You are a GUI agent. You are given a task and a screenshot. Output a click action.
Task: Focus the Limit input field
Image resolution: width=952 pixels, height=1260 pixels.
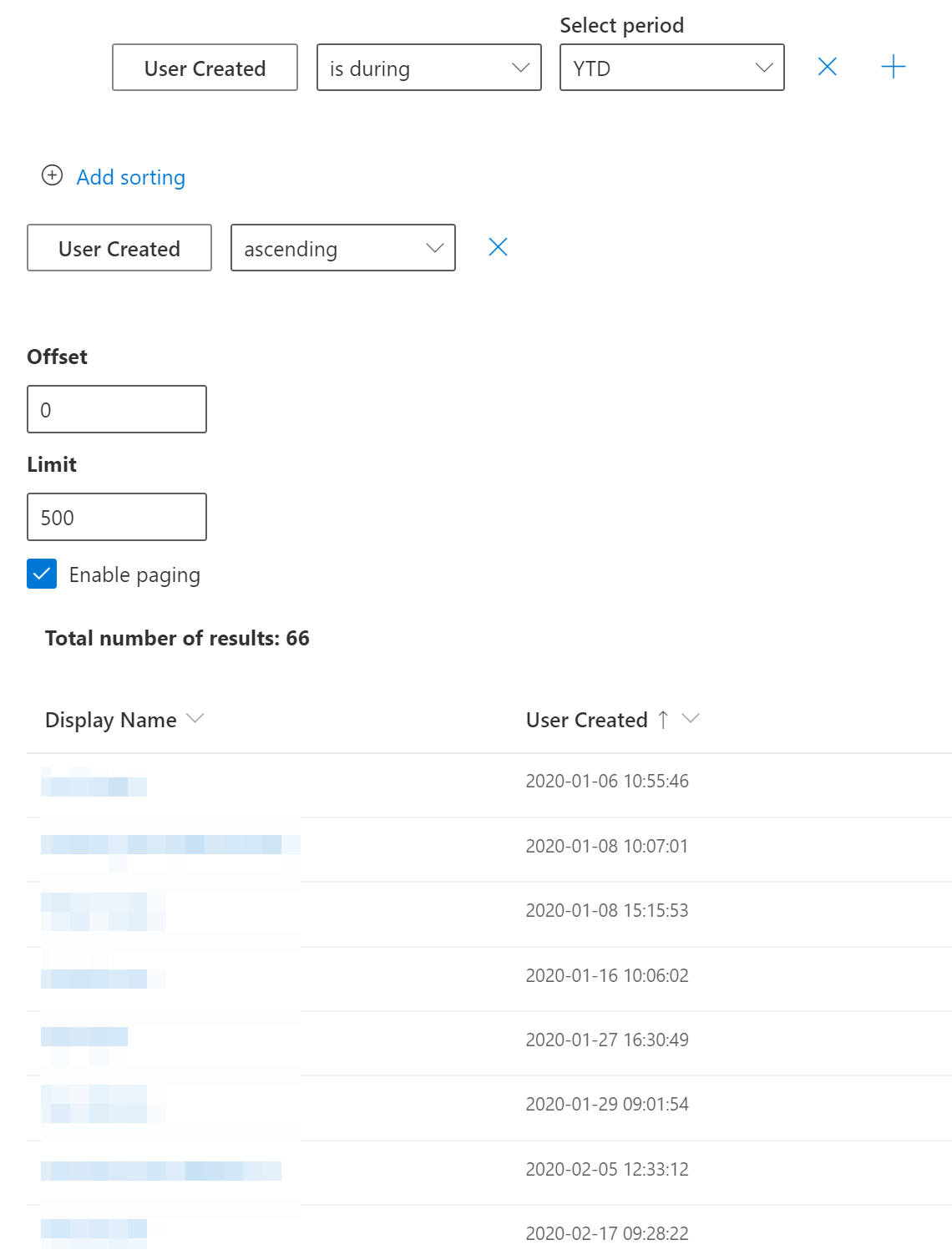pos(117,517)
